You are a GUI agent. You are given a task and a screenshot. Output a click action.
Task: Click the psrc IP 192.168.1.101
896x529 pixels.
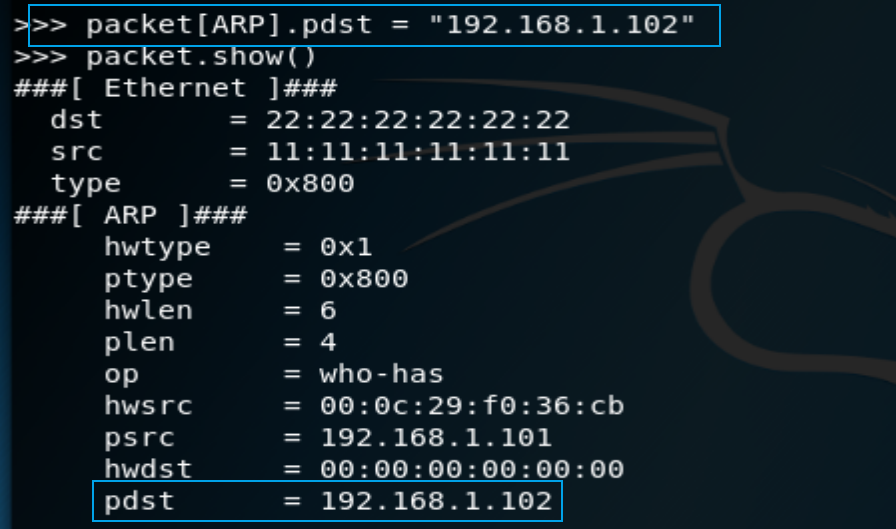coord(435,438)
